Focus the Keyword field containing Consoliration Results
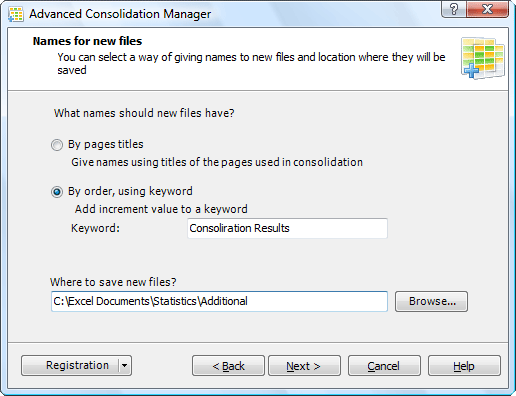 tap(287, 228)
